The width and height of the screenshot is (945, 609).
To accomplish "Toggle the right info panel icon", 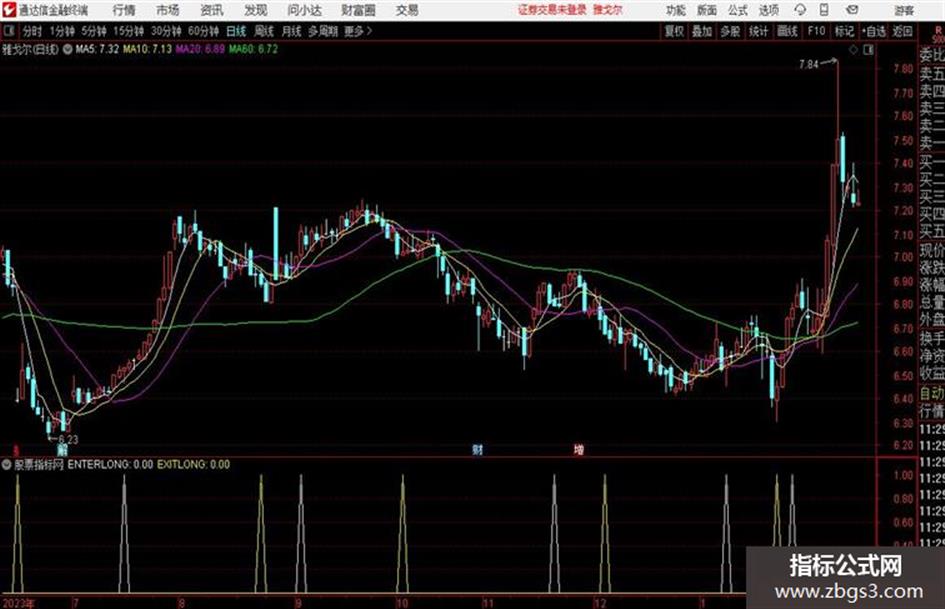I will pos(868,50).
